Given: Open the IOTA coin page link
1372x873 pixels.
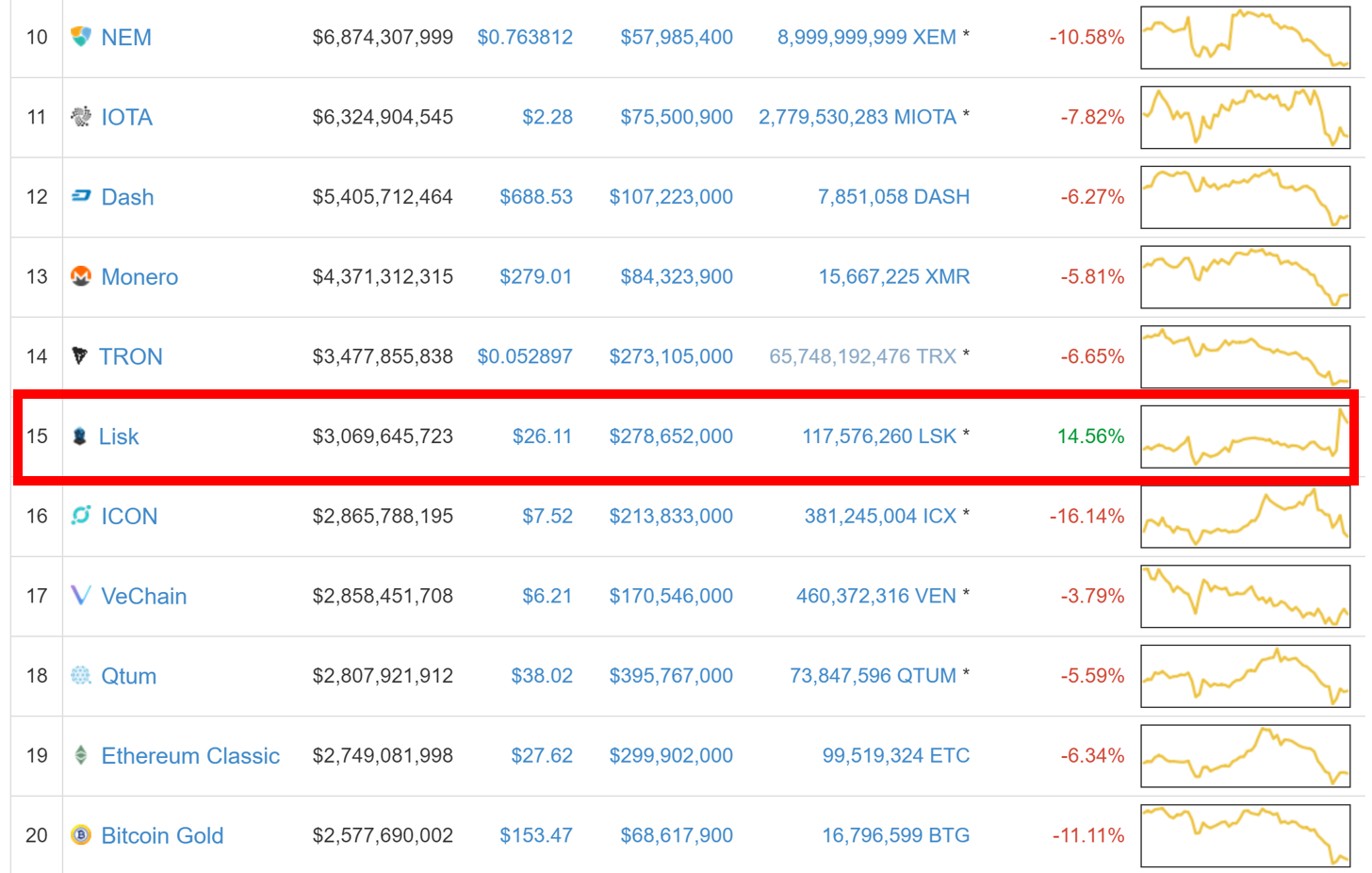Looking at the screenshot, I should pyautogui.click(x=127, y=117).
